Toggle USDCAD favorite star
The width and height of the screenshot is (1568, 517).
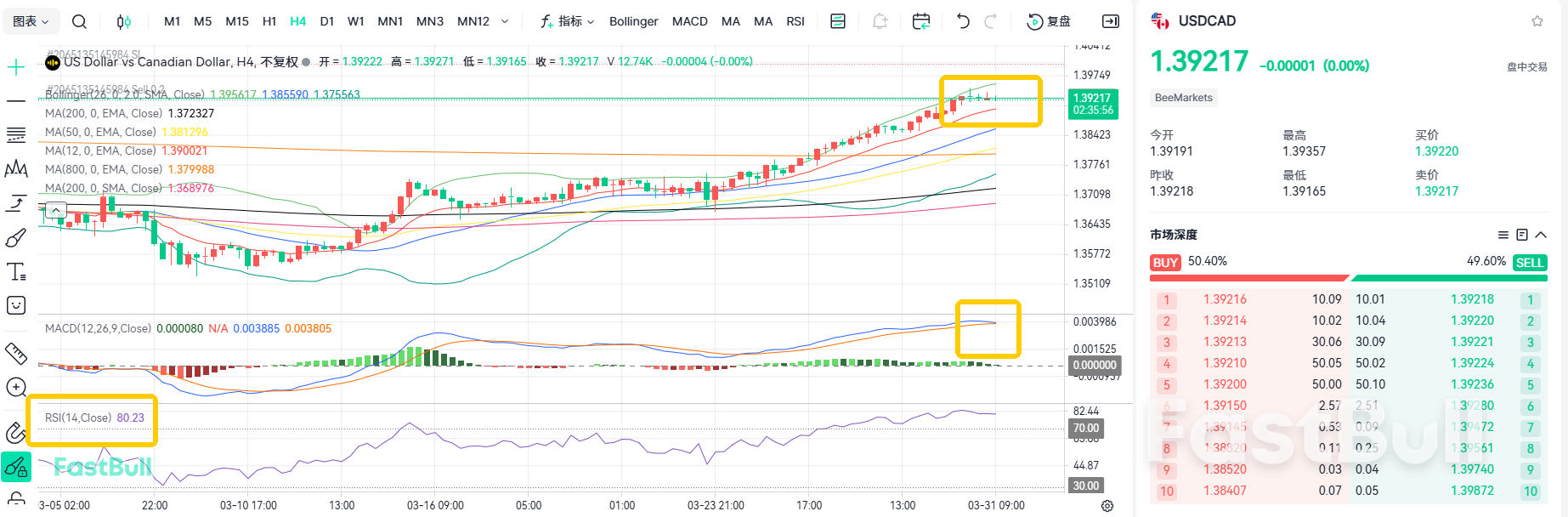click(x=1537, y=21)
